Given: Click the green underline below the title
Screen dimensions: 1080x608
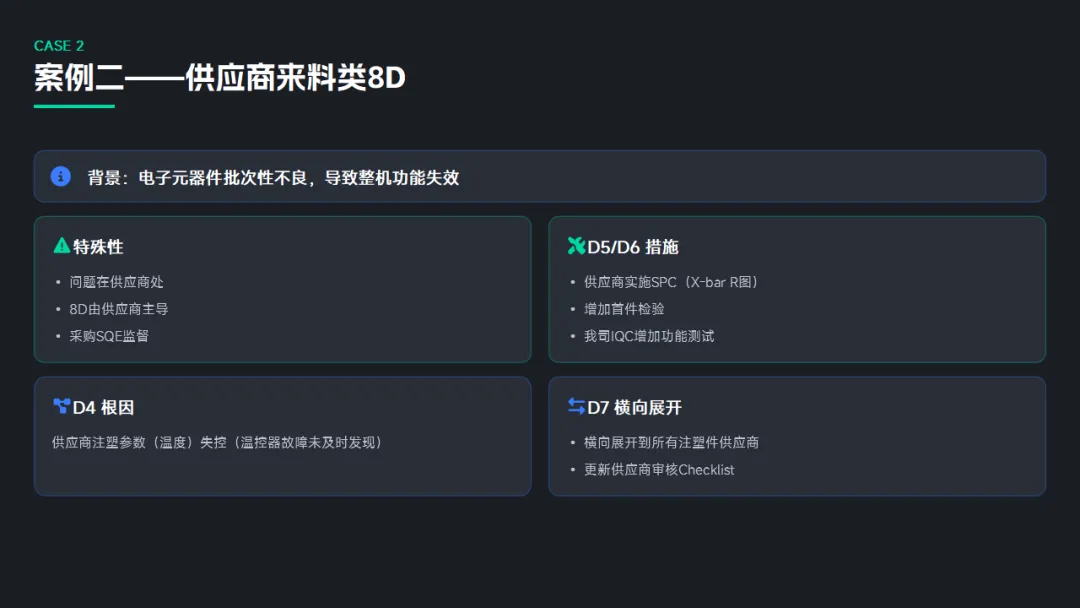Looking at the screenshot, I should click(74, 106).
